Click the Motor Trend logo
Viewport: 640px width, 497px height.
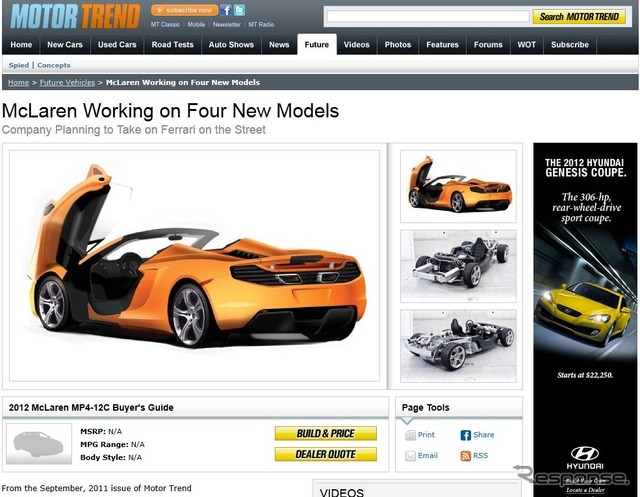(x=75, y=17)
